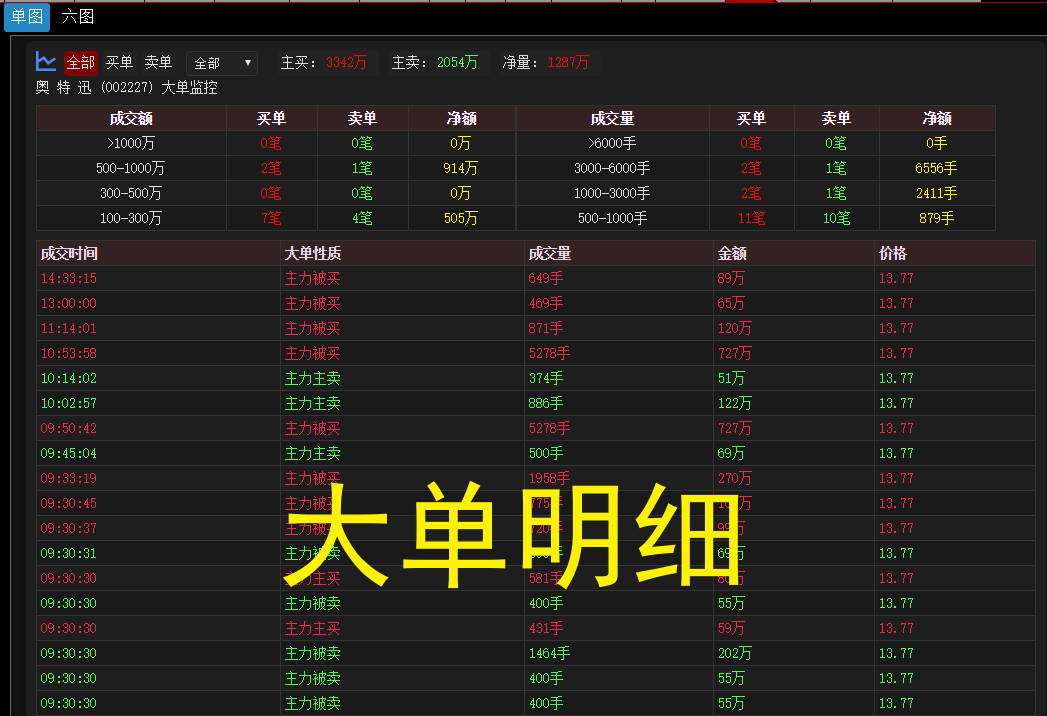Click the 价格 column header

click(893, 253)
